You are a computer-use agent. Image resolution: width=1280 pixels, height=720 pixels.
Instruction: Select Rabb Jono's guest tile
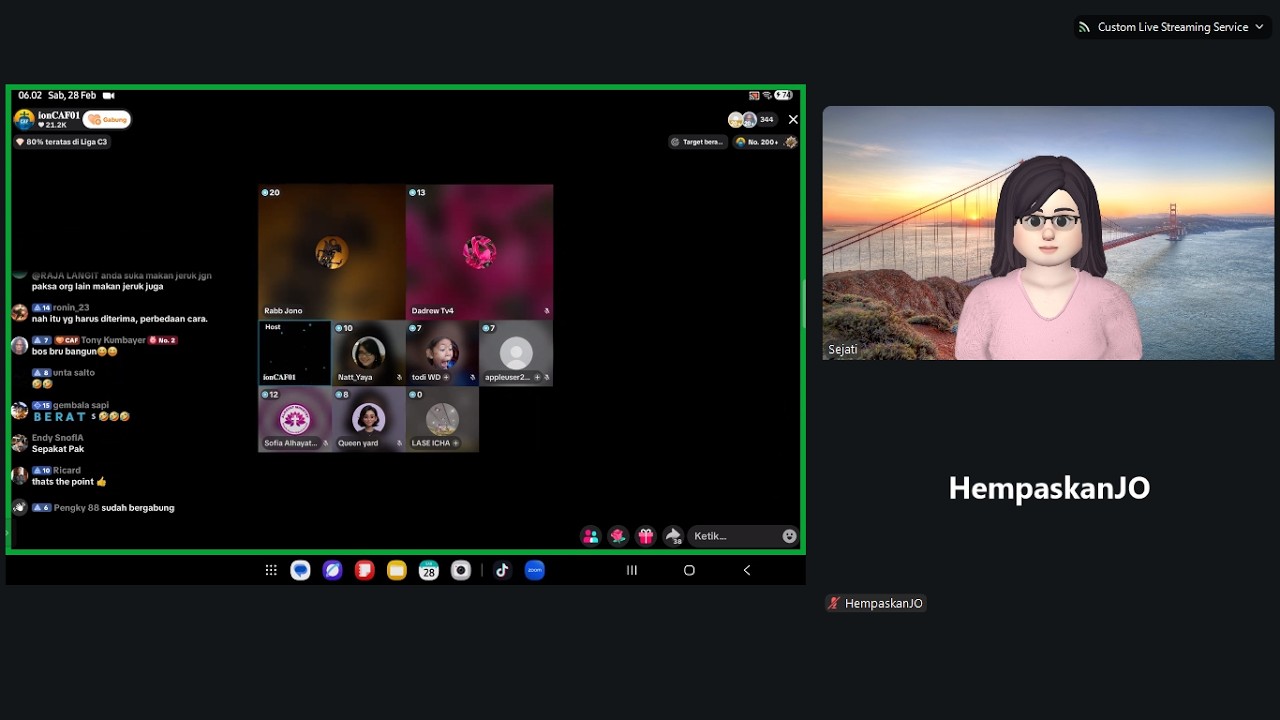click(x=332, y=252)
